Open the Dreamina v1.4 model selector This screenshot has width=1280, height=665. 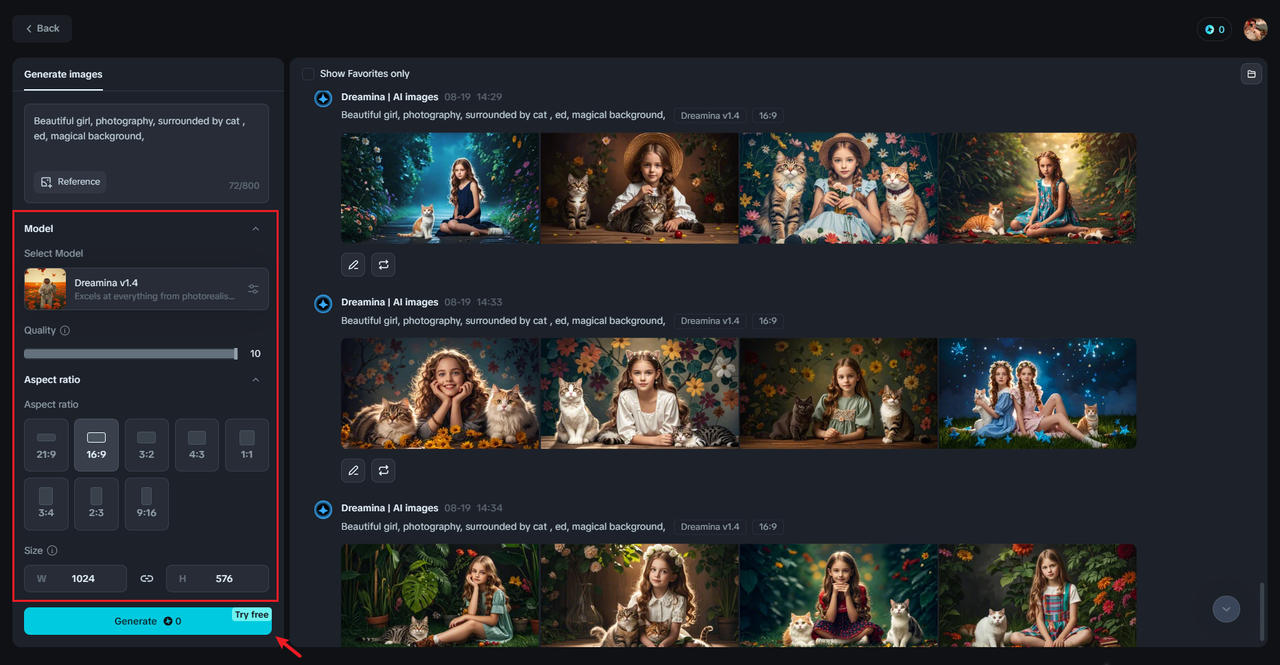click(146, 289)
